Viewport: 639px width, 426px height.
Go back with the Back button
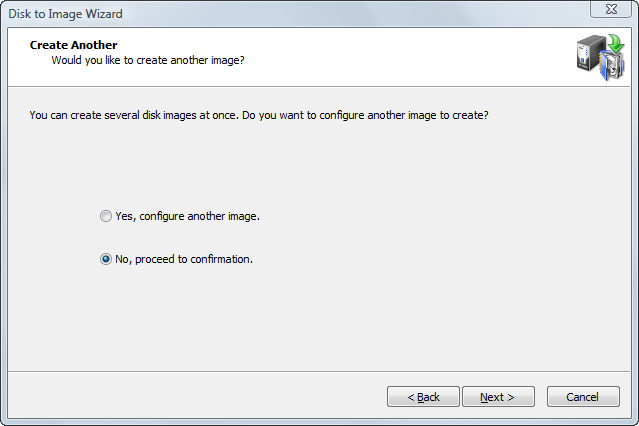(x=423, y=397)
